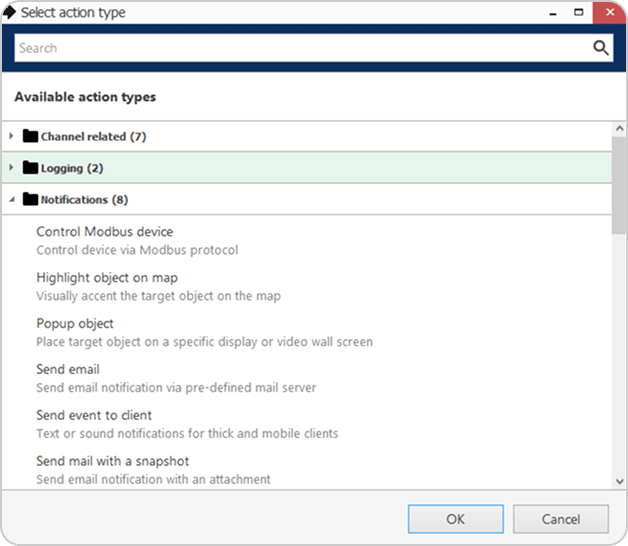Image resolution: width=628 pixels, height=546 pixels.
Task: Close the Select action type dialog
Action: coord(604,13)
